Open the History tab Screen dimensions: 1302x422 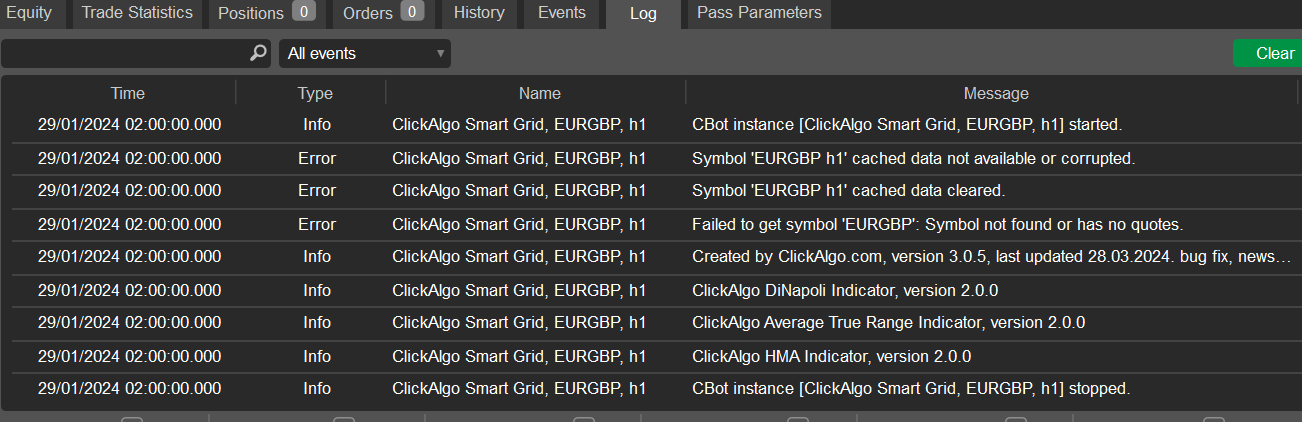pos(479,13)
